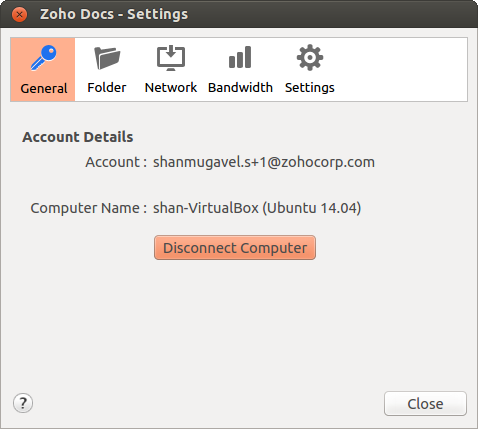Open help via question mark icon
The width and height of the screenshot is (478, 429).
point(23,403)
